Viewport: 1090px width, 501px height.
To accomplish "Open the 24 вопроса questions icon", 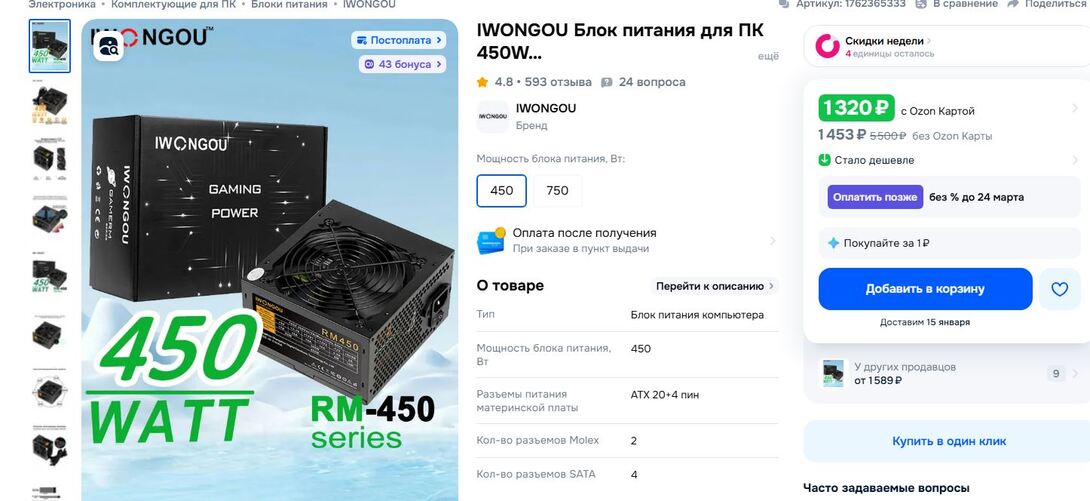I will 607,82.
